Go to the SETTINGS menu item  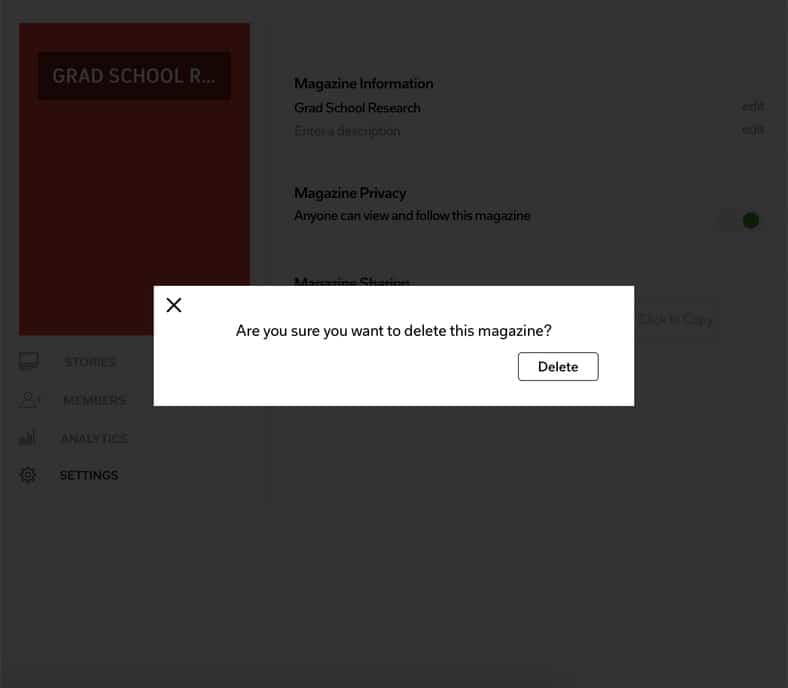[89, 475]
